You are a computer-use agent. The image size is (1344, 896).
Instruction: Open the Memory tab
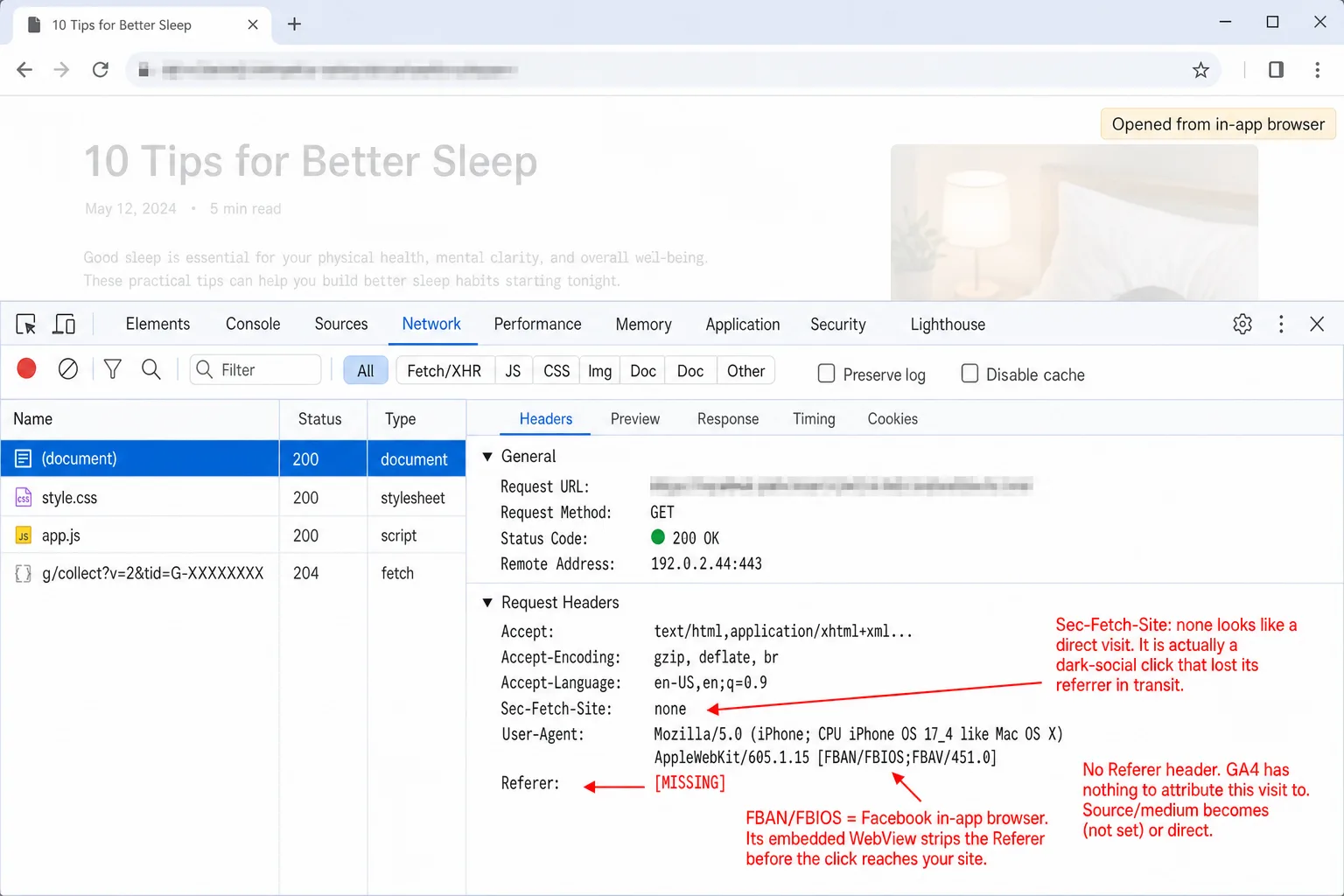[x=643, y=325]
